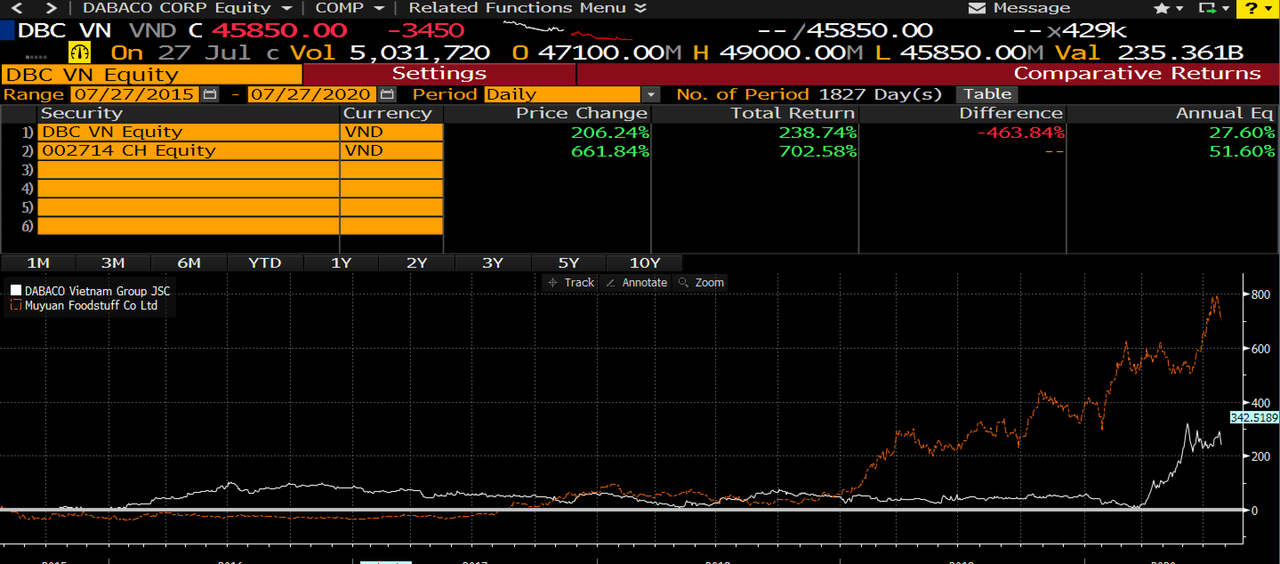Viewport: 1280px width, 564px height.
Task: Select the 2Y range tab
Action: coord(417,263)
